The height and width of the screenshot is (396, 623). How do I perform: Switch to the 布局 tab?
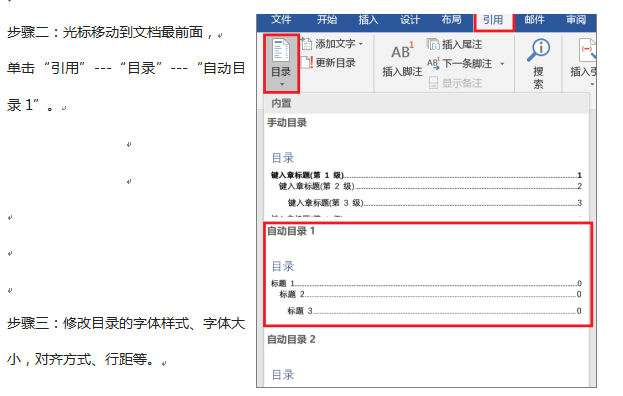coord(451,19)
